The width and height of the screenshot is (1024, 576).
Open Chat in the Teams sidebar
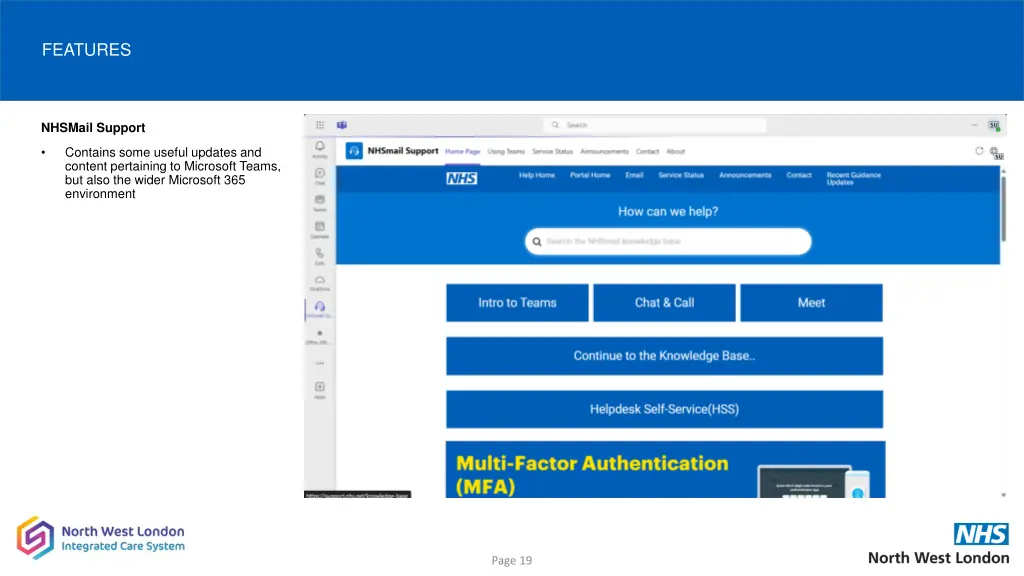(x=320, y=176)
